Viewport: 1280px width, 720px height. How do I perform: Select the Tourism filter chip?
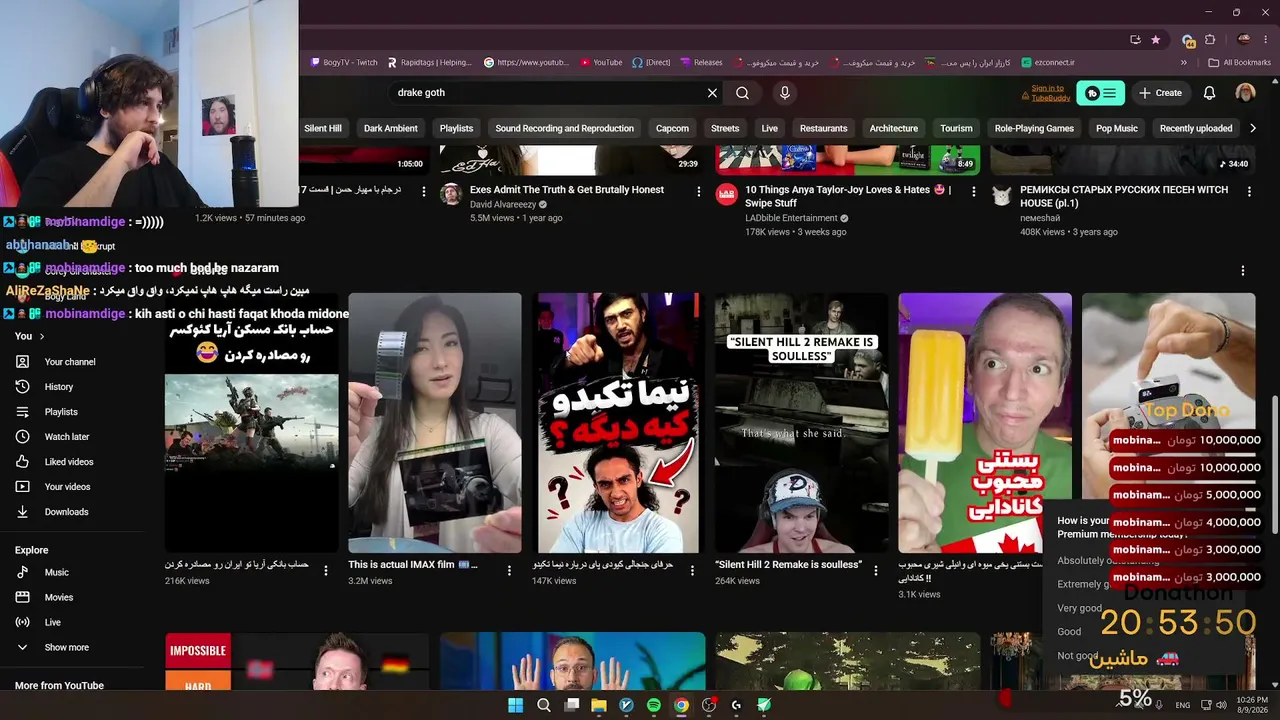click(x=956, y=128)
